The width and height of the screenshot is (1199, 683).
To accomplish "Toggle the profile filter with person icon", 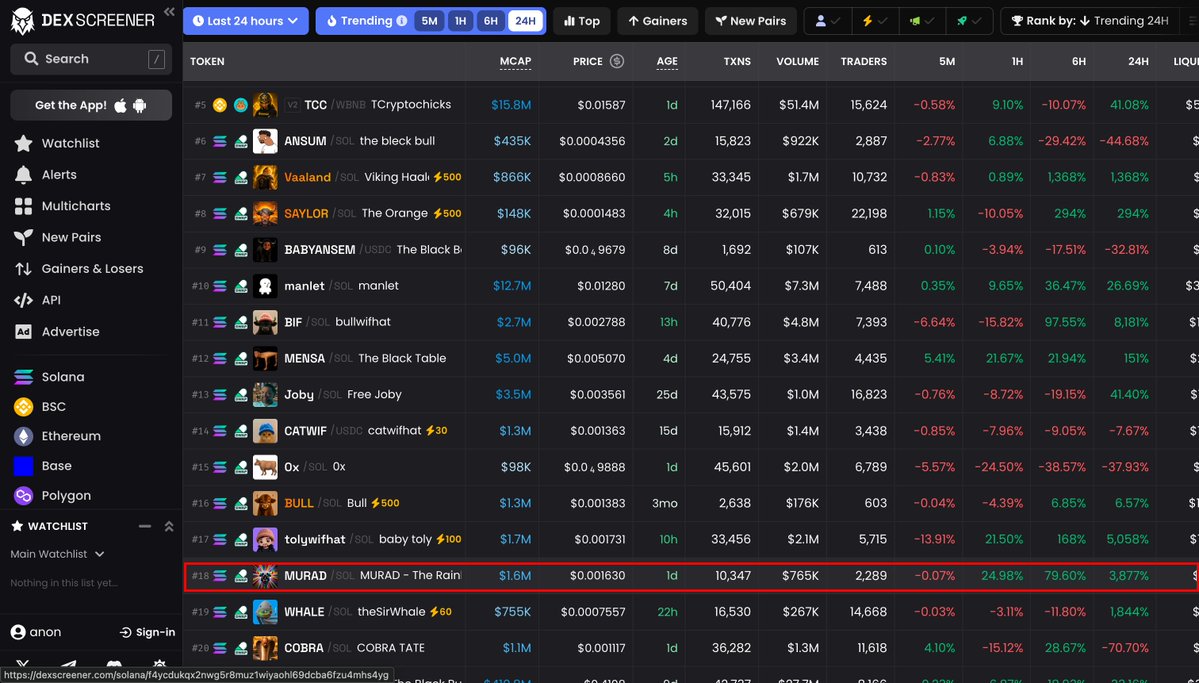I will pyautogui.click(x=828, y=21).
